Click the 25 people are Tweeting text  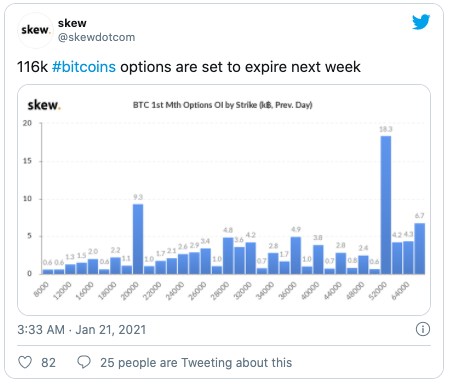(196, 363)
